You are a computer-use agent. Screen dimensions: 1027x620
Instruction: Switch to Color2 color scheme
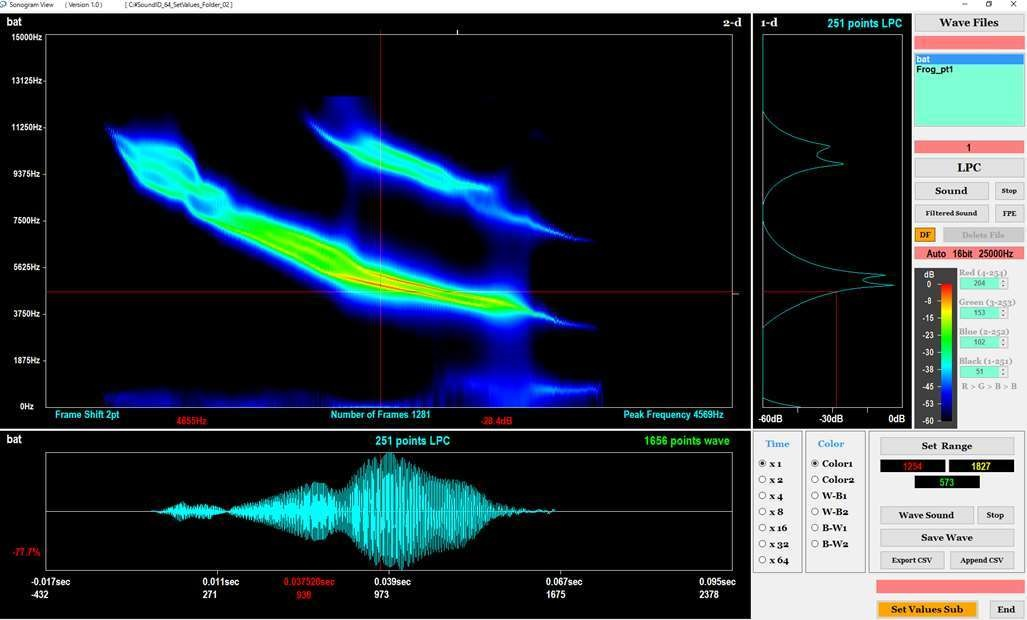815,480
